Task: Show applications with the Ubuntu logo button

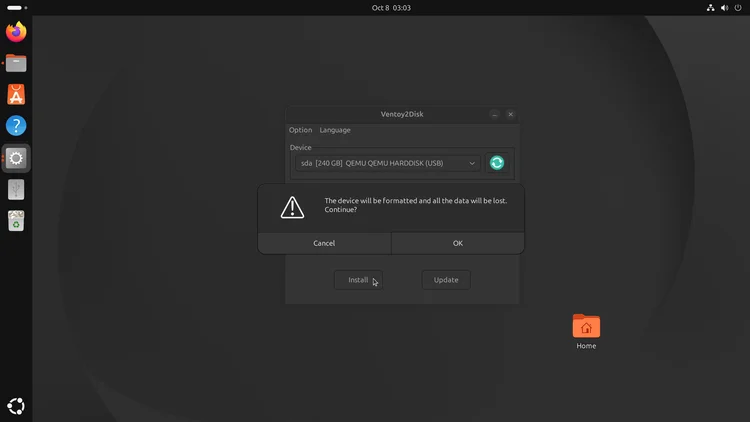Action: (x=16, y=406)
